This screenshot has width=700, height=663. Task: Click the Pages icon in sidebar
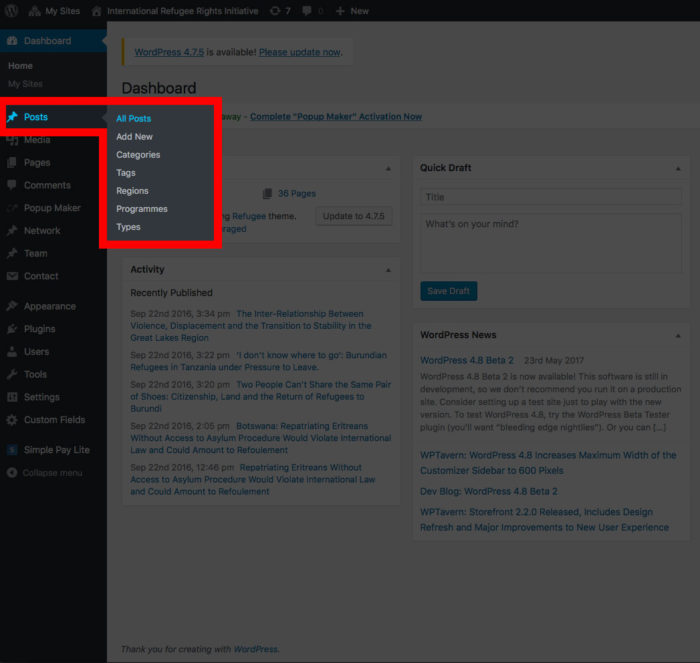pyautogui.click(x=12, y=163)
